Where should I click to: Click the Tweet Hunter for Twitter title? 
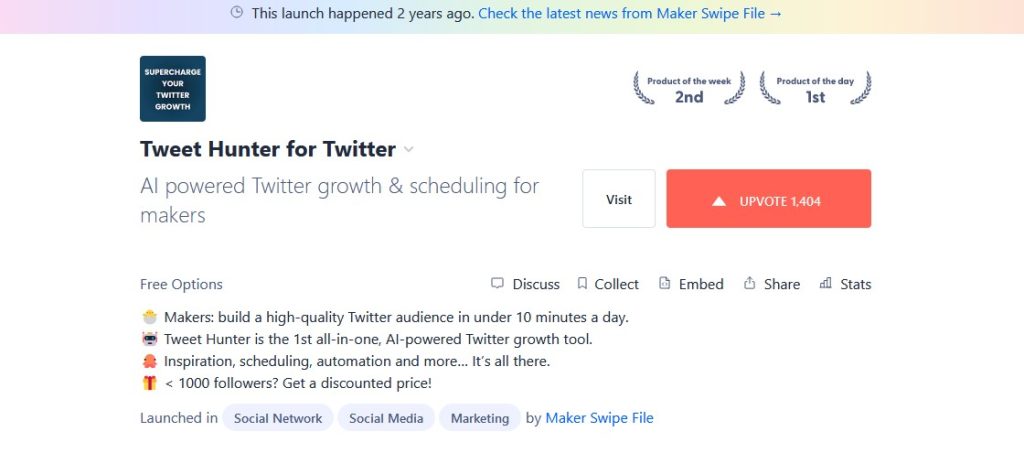tap(268, 149)
